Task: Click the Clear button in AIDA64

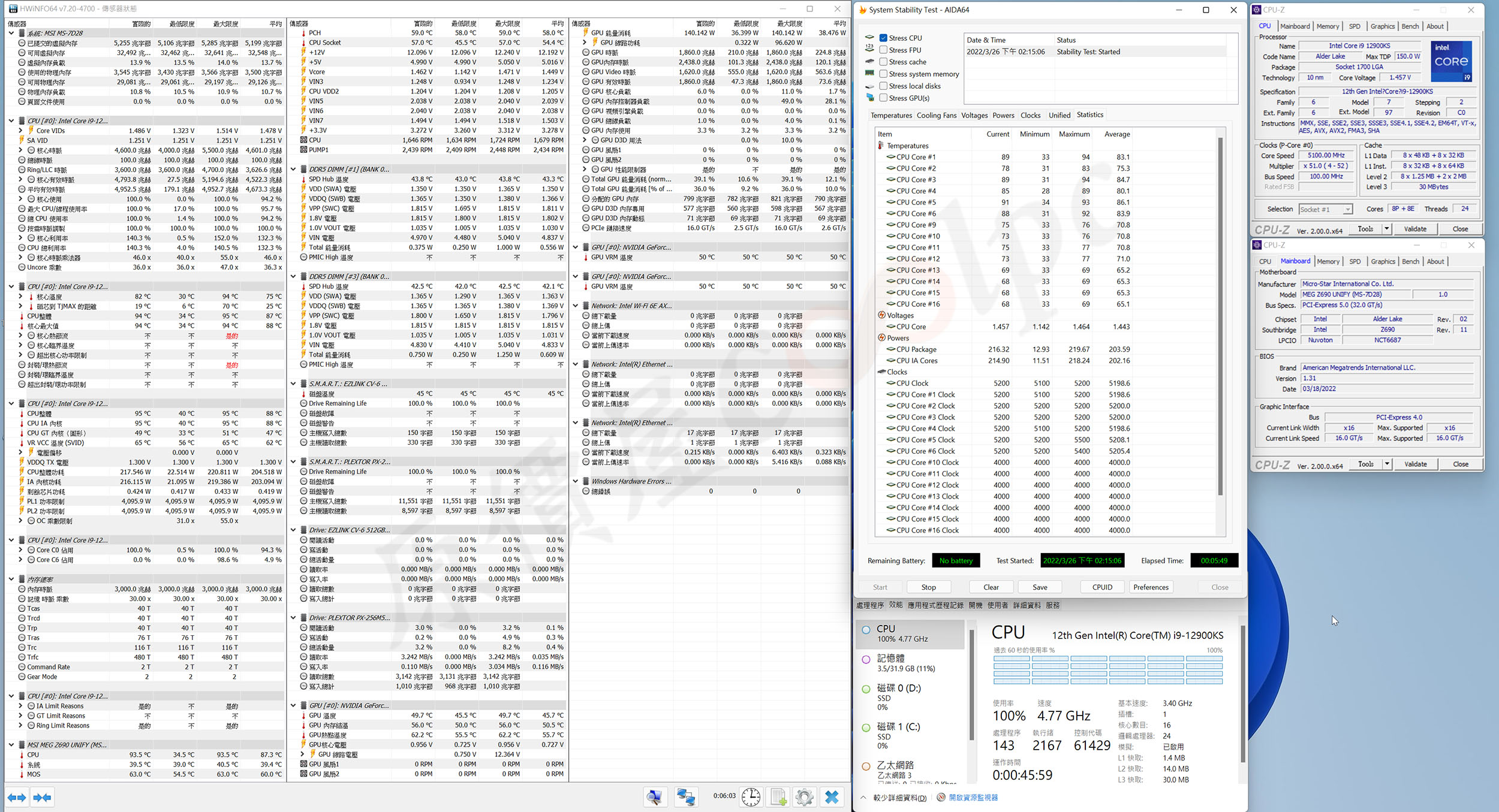Action: click(x=991, y=587)
